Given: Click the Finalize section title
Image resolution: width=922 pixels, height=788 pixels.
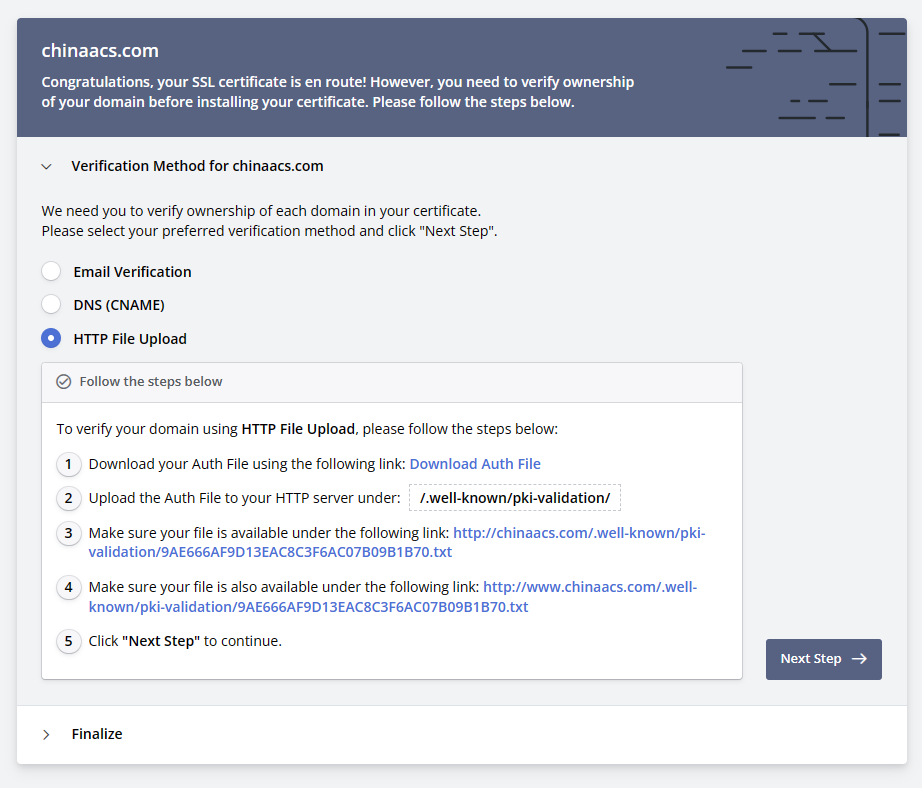Looking at the screenshot, I should pos(97,734).
